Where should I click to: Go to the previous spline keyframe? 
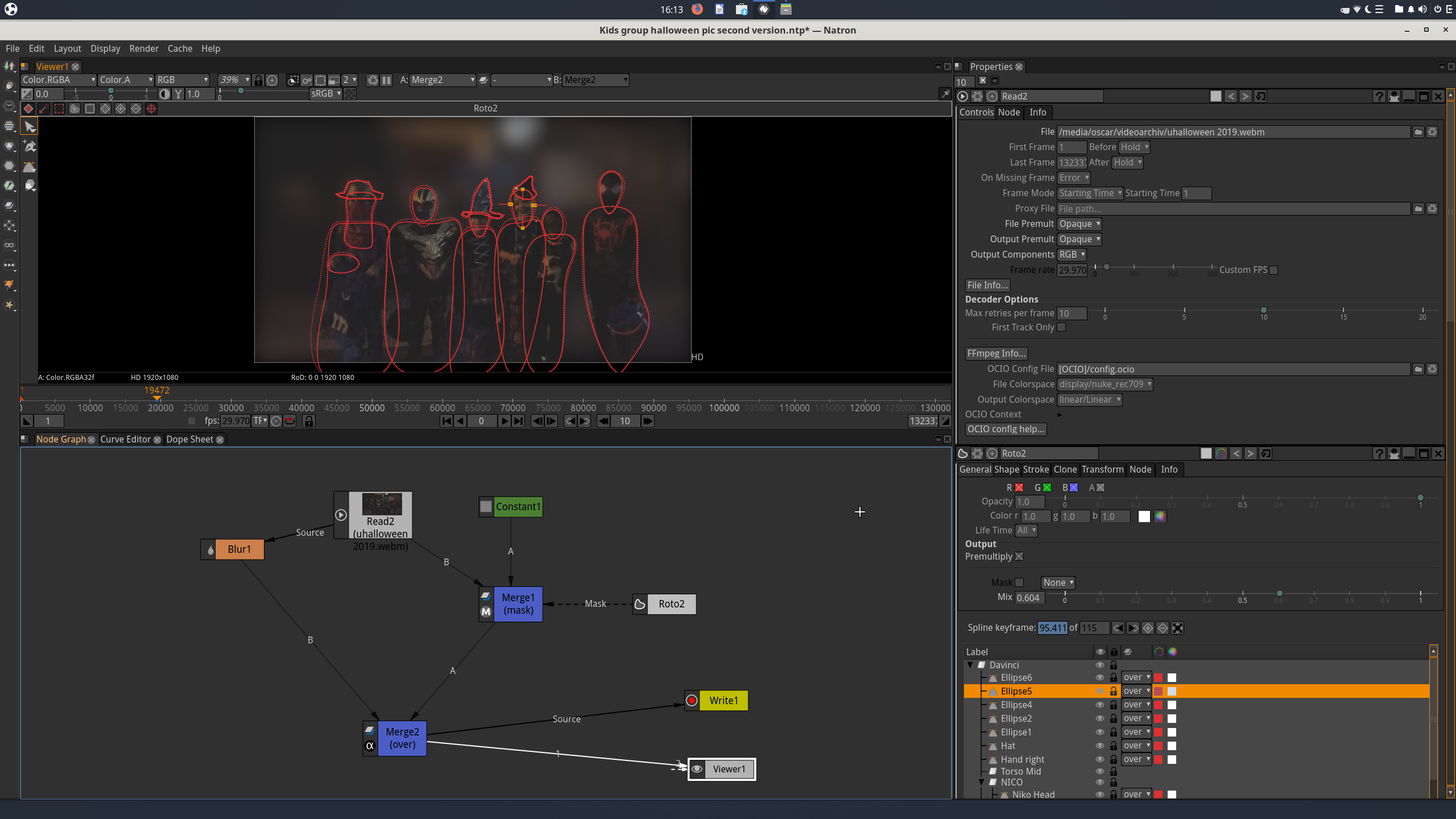pos(1118,628)
